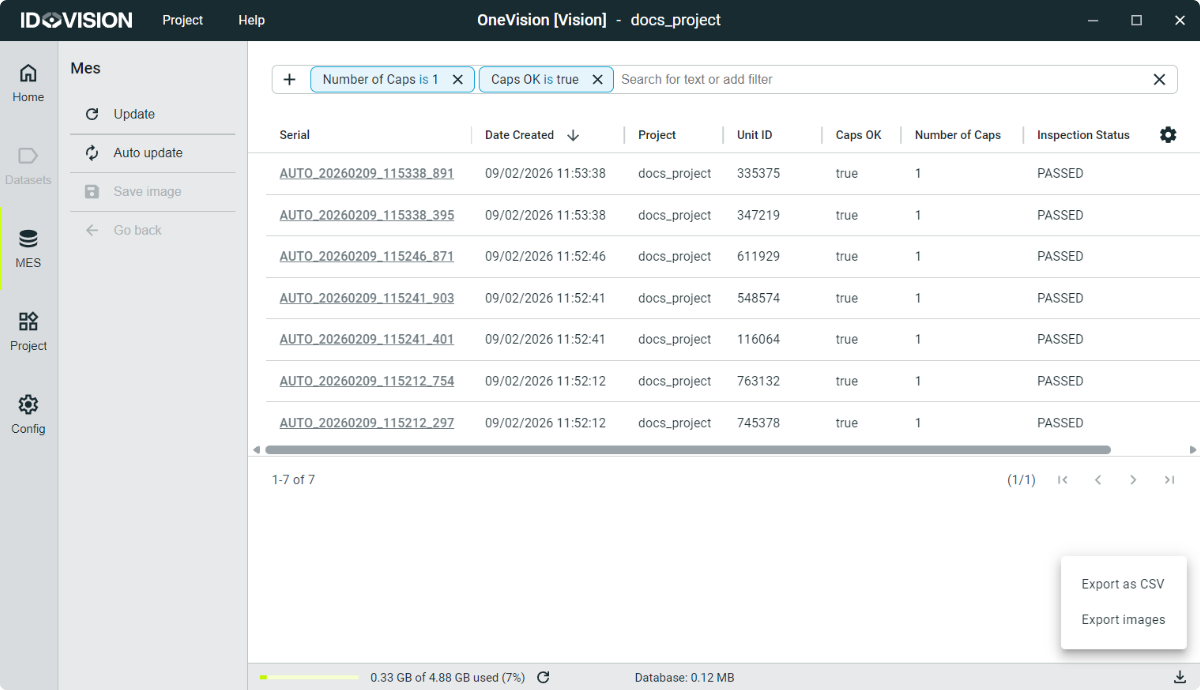The width and height of the screenshot is (1200, 690).
Task: Open serial AUTO_20260209_115338_891 link
Action: [366, 173]
